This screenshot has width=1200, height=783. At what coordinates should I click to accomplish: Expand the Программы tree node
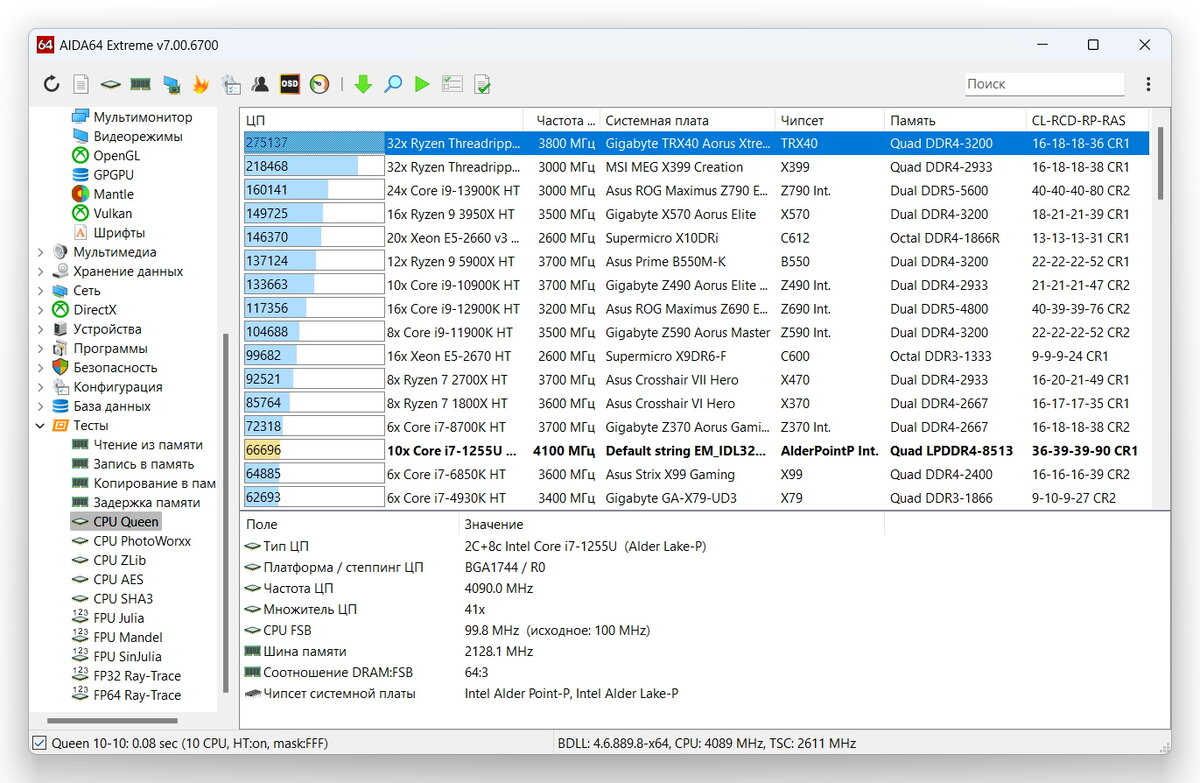click(x=41, y=349)
